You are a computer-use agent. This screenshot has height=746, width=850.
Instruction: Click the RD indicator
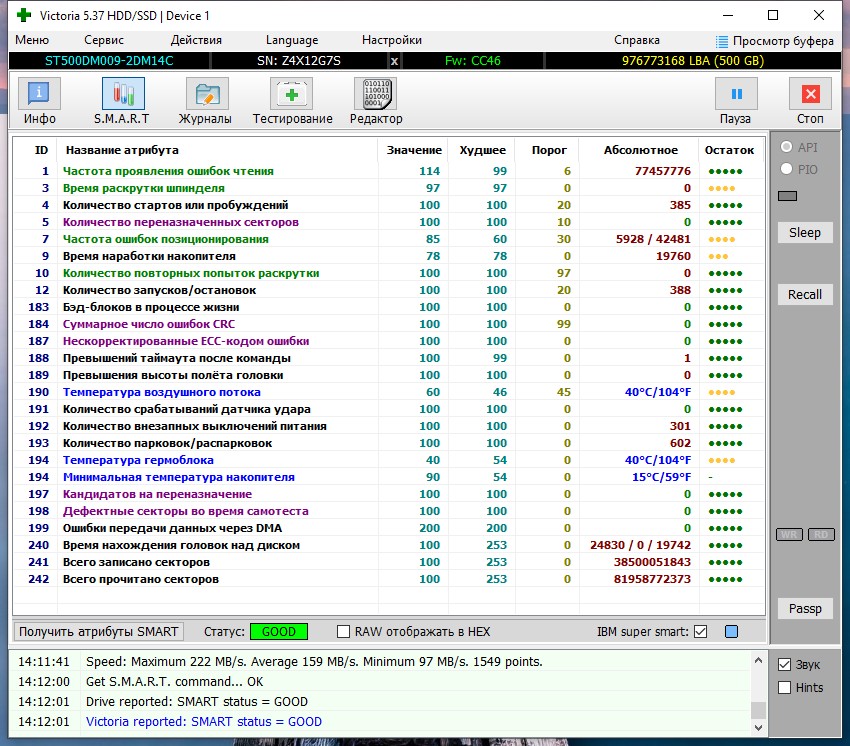click(x=821, y=535)
